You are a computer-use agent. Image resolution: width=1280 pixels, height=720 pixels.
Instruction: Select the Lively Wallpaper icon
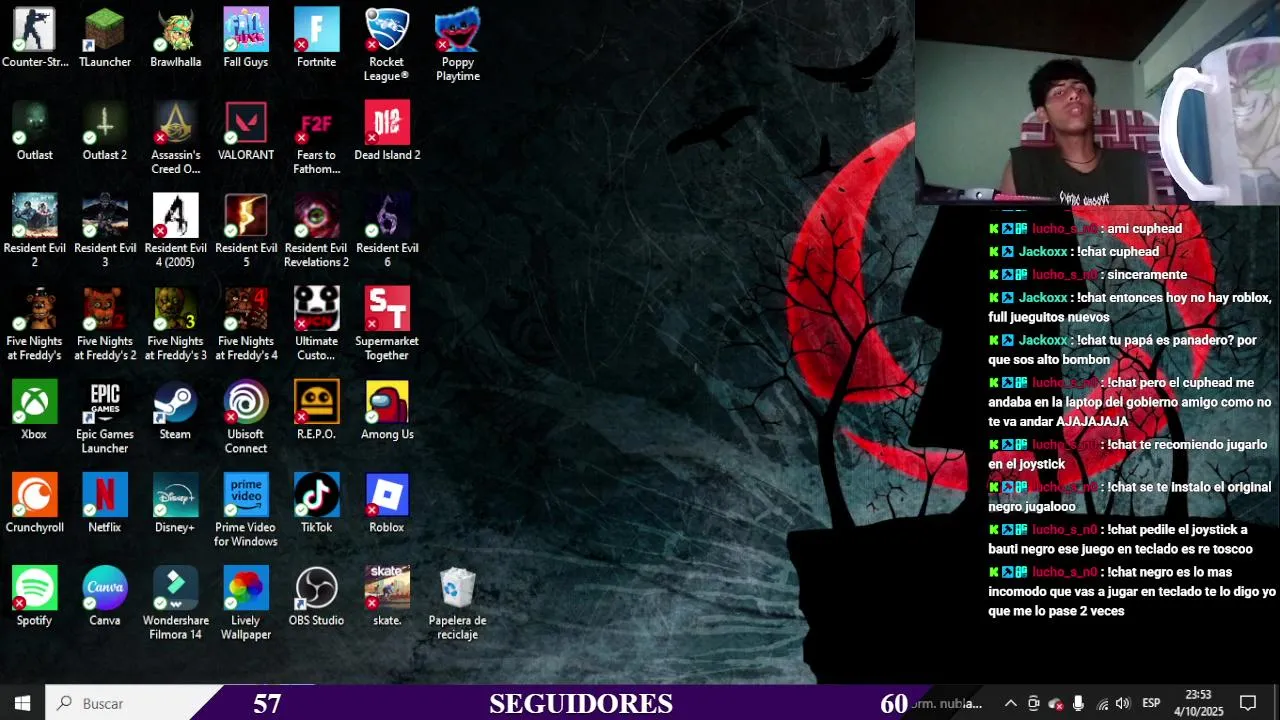246,603
